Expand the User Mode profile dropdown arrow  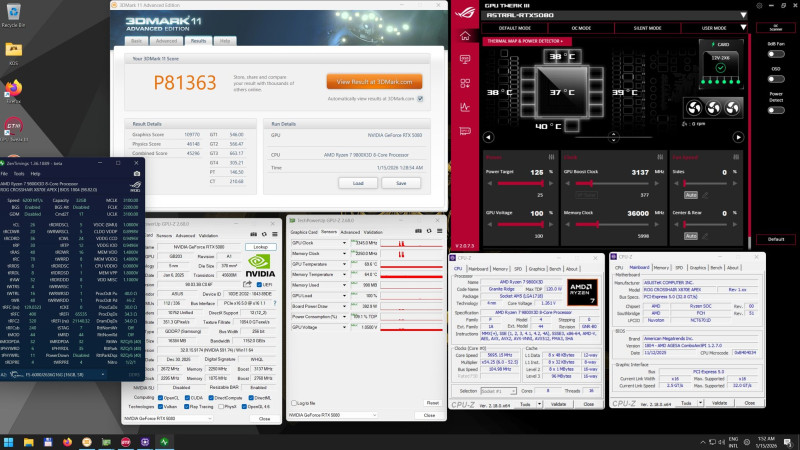pos(743,28)
